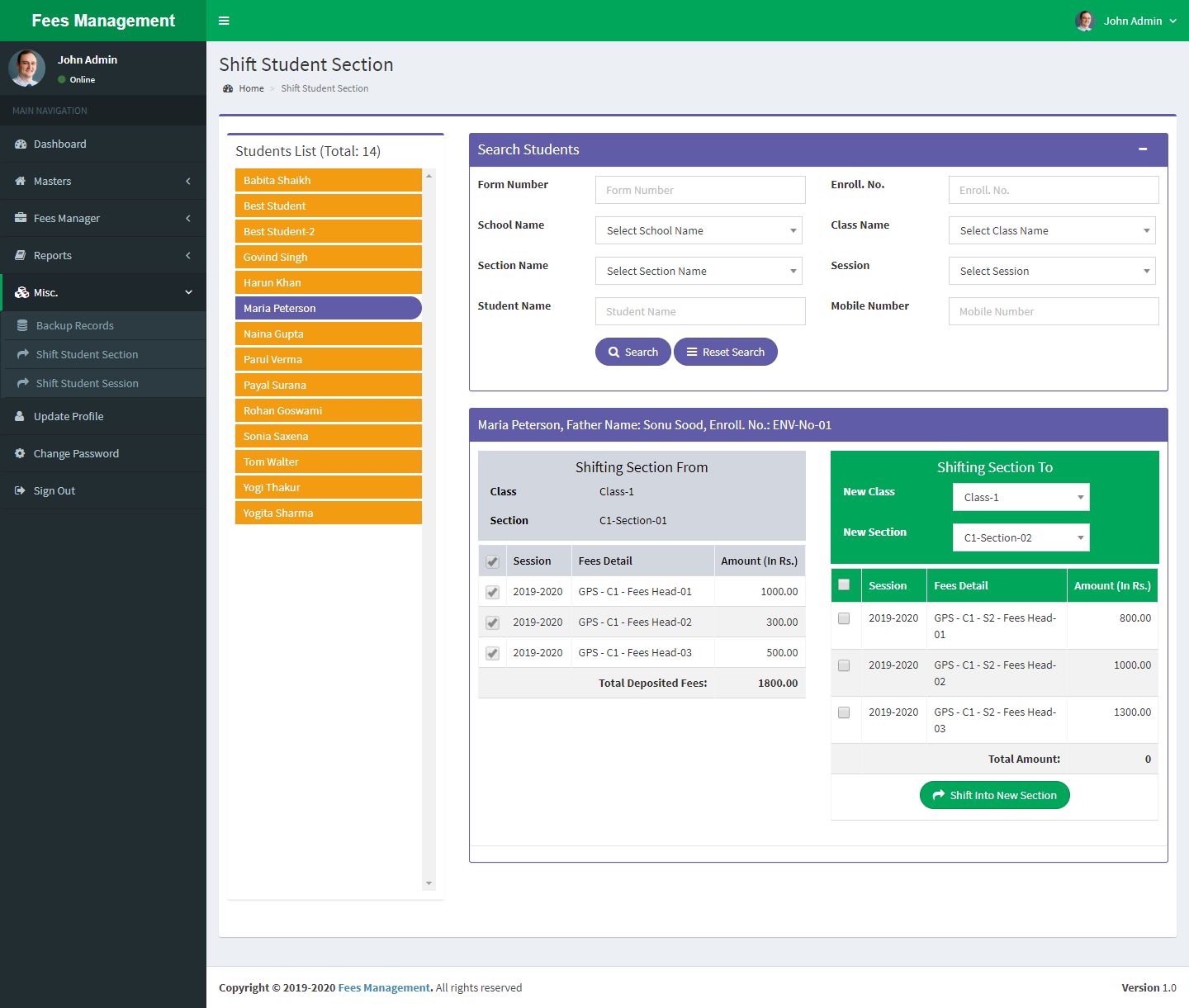Click the Fees Manager briefcase icon
This screenshot has height=1008, width=1189.
tap(21, 219)
